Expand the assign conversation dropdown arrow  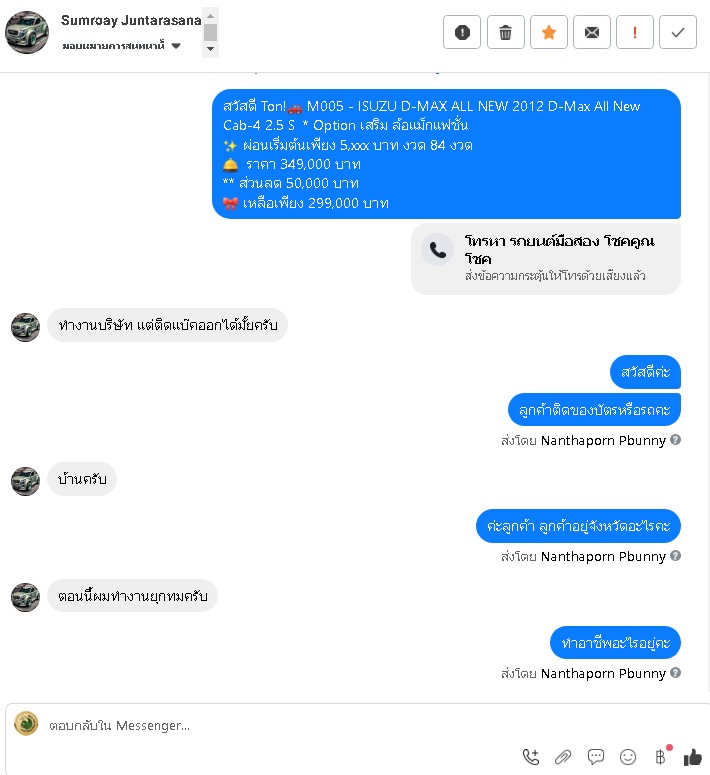pos(176,46)
